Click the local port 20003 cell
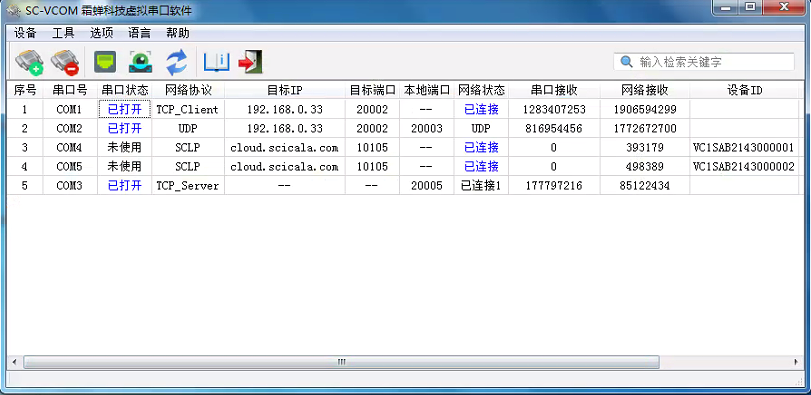 [427, 129]
